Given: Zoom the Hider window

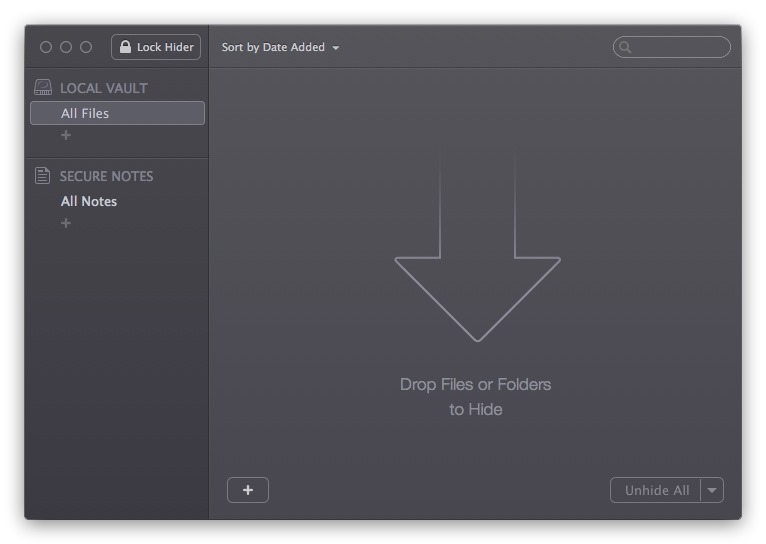Looking at the screenshot, I should click(86, 47).
